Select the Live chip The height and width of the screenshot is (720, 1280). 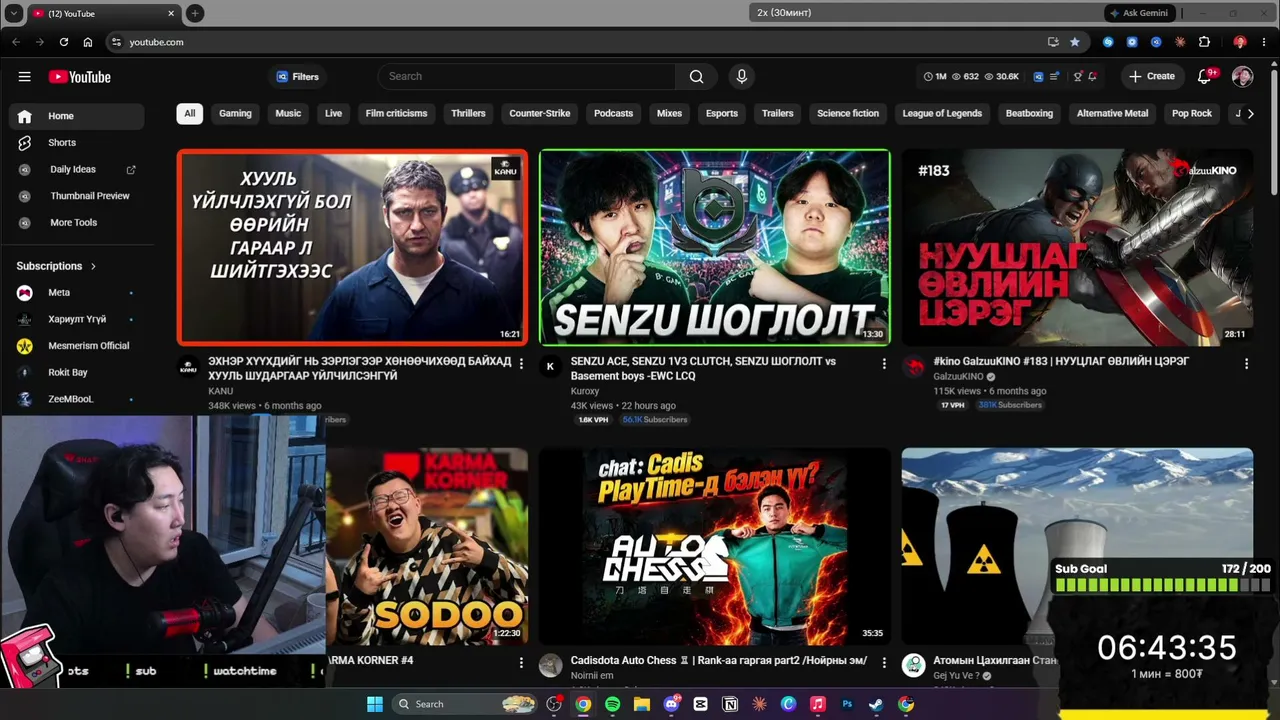[333, 113]
